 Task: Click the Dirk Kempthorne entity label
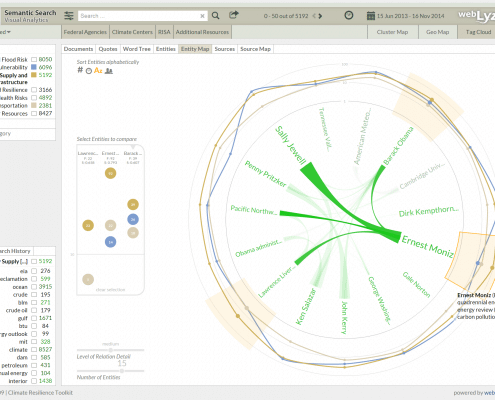pos(429,211)
